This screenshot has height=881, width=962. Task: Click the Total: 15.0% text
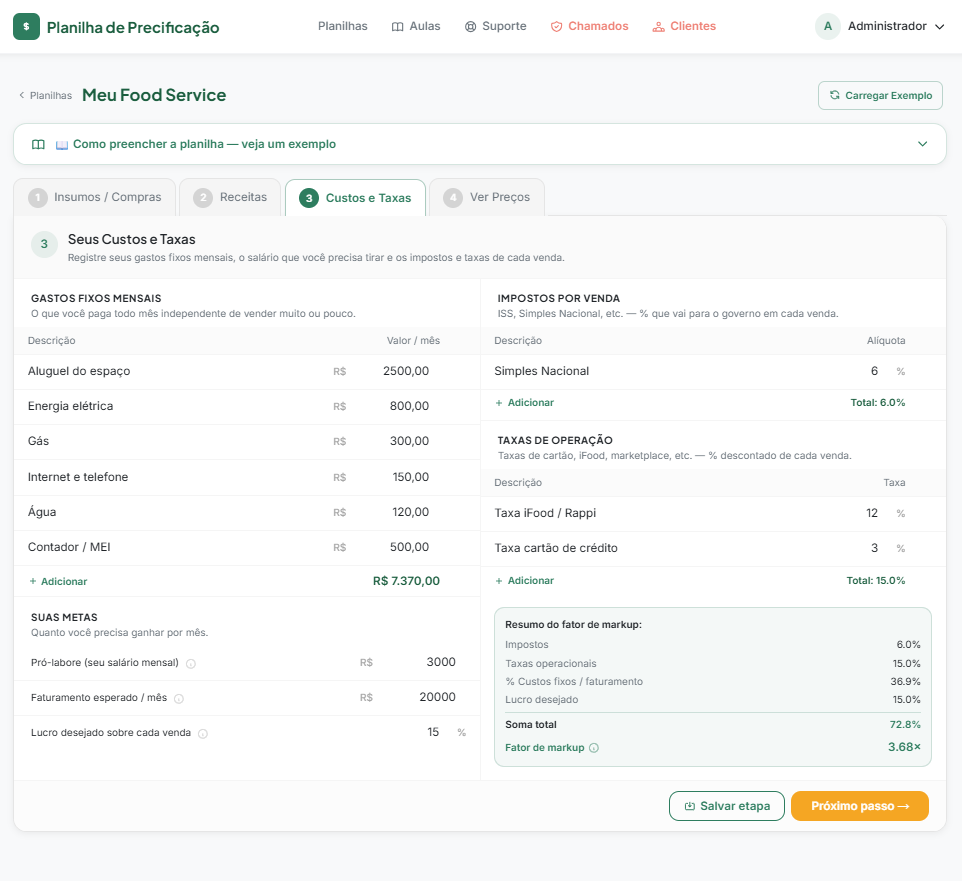click(x=876, y=580)
